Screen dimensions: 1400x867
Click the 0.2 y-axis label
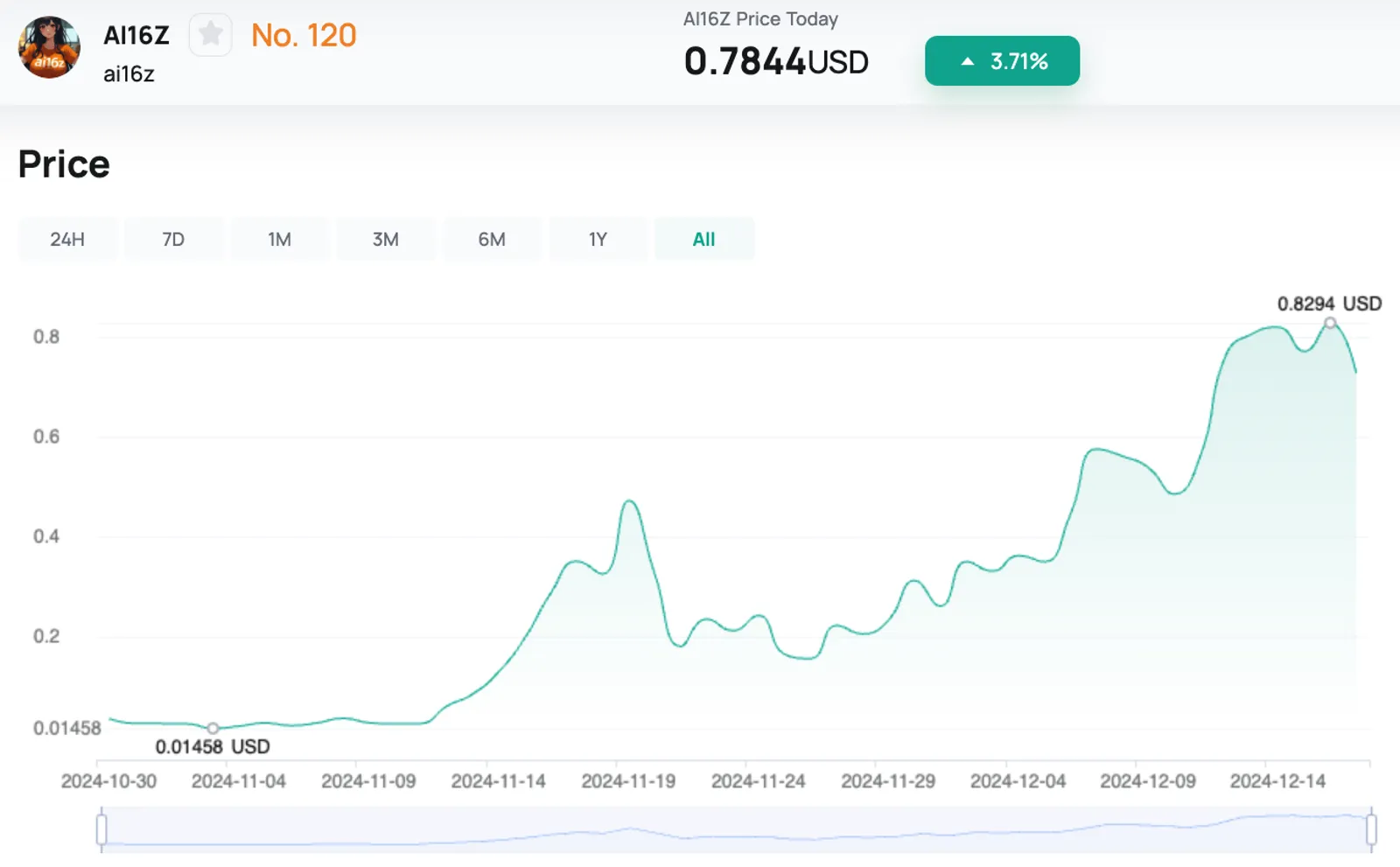pyautogui.click(x=46, y=636)
